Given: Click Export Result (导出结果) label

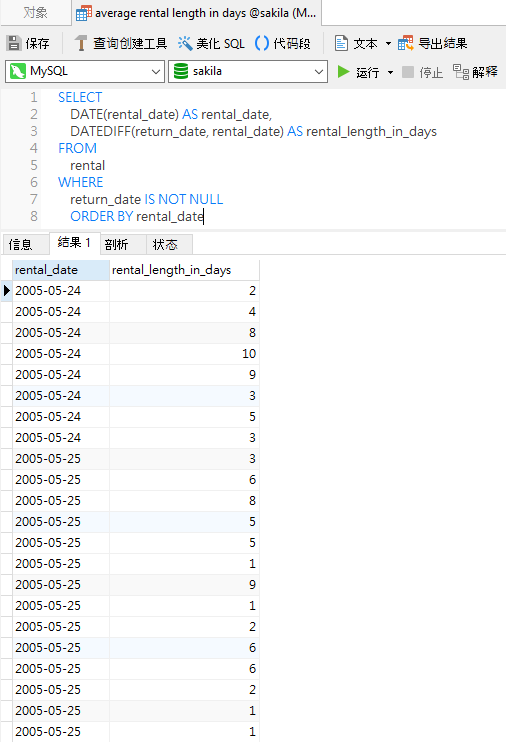Looking at the screenshot, I should point(443,44).
